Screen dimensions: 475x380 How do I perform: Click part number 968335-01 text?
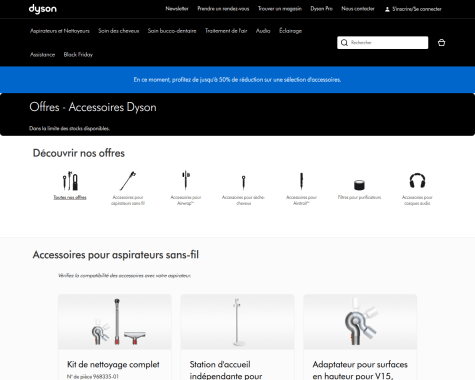[93, 377]
